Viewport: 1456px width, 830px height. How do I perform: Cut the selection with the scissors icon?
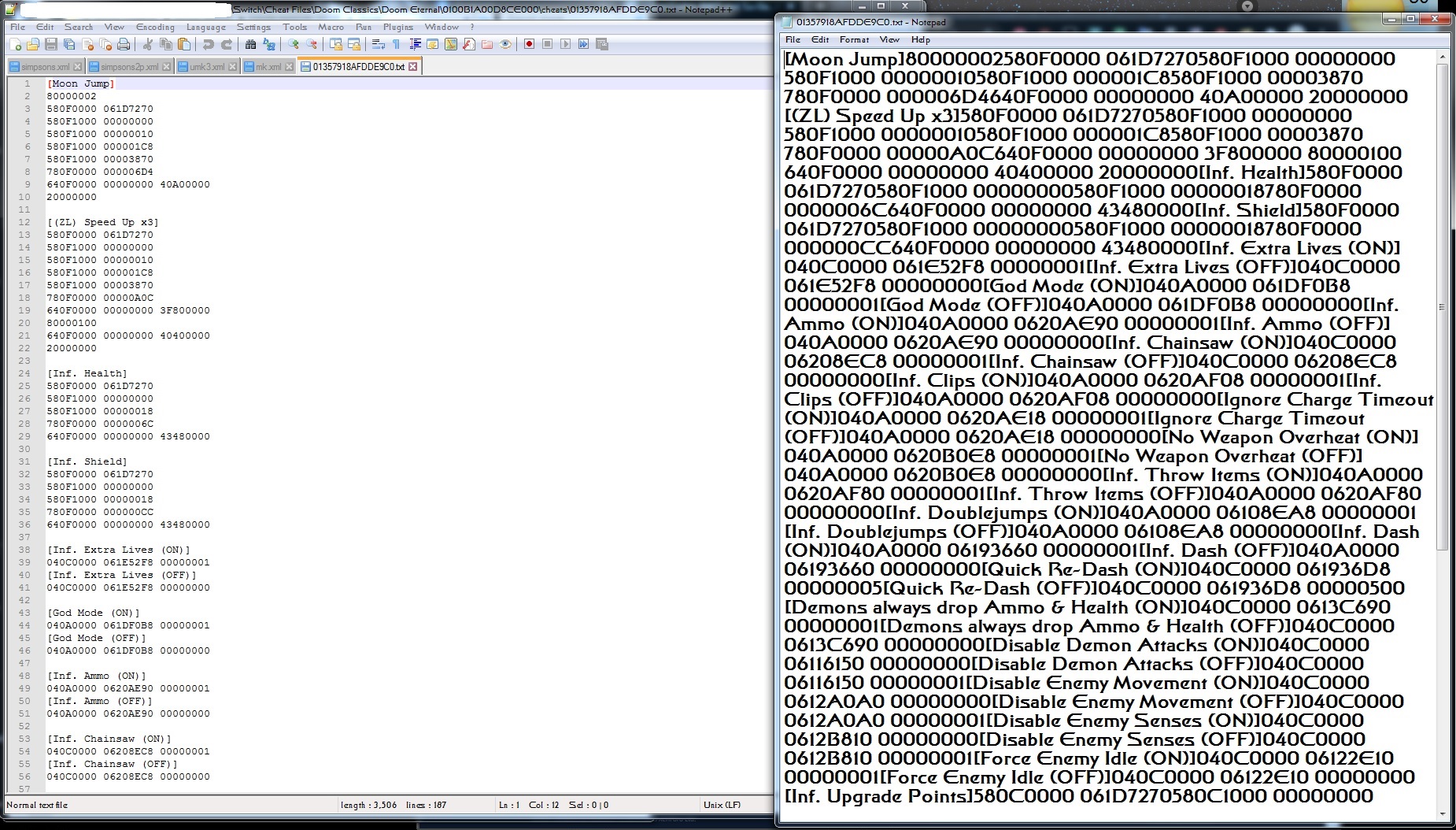(x=148, y=44)
